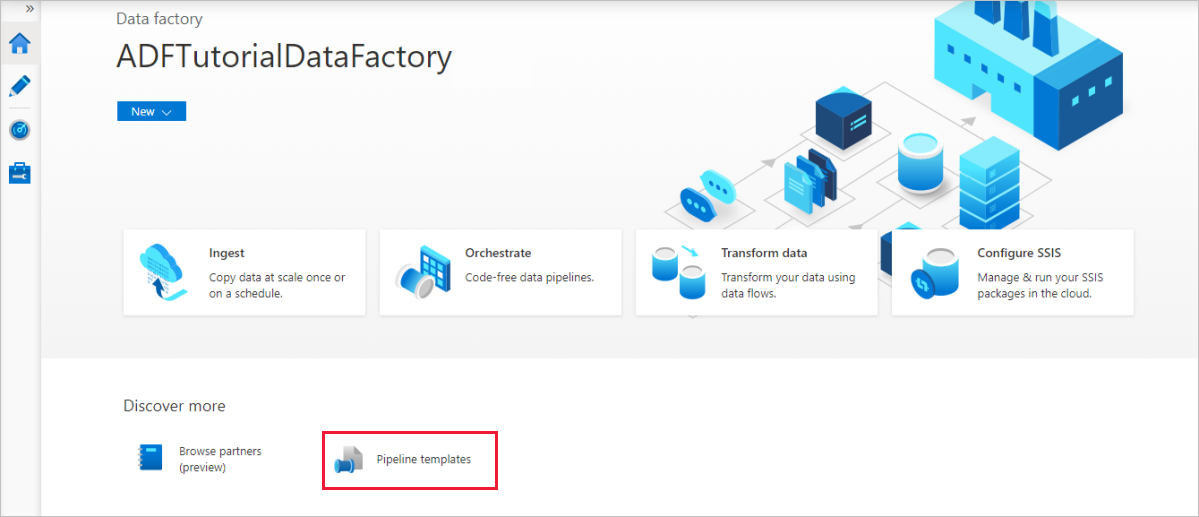Open the Configure SSIS card title
Viewport: 1199px width, 517px height.
point(1019,252)
